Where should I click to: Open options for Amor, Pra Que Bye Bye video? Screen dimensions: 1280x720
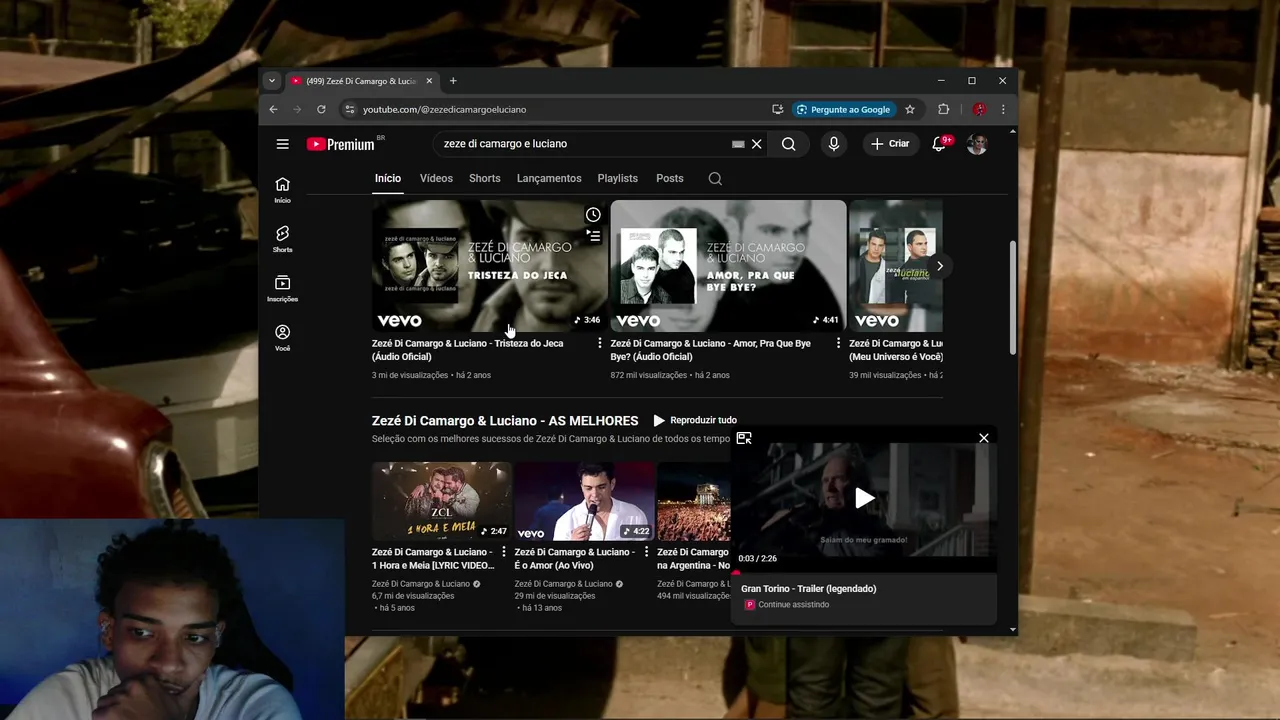click(x=838, y=343)
